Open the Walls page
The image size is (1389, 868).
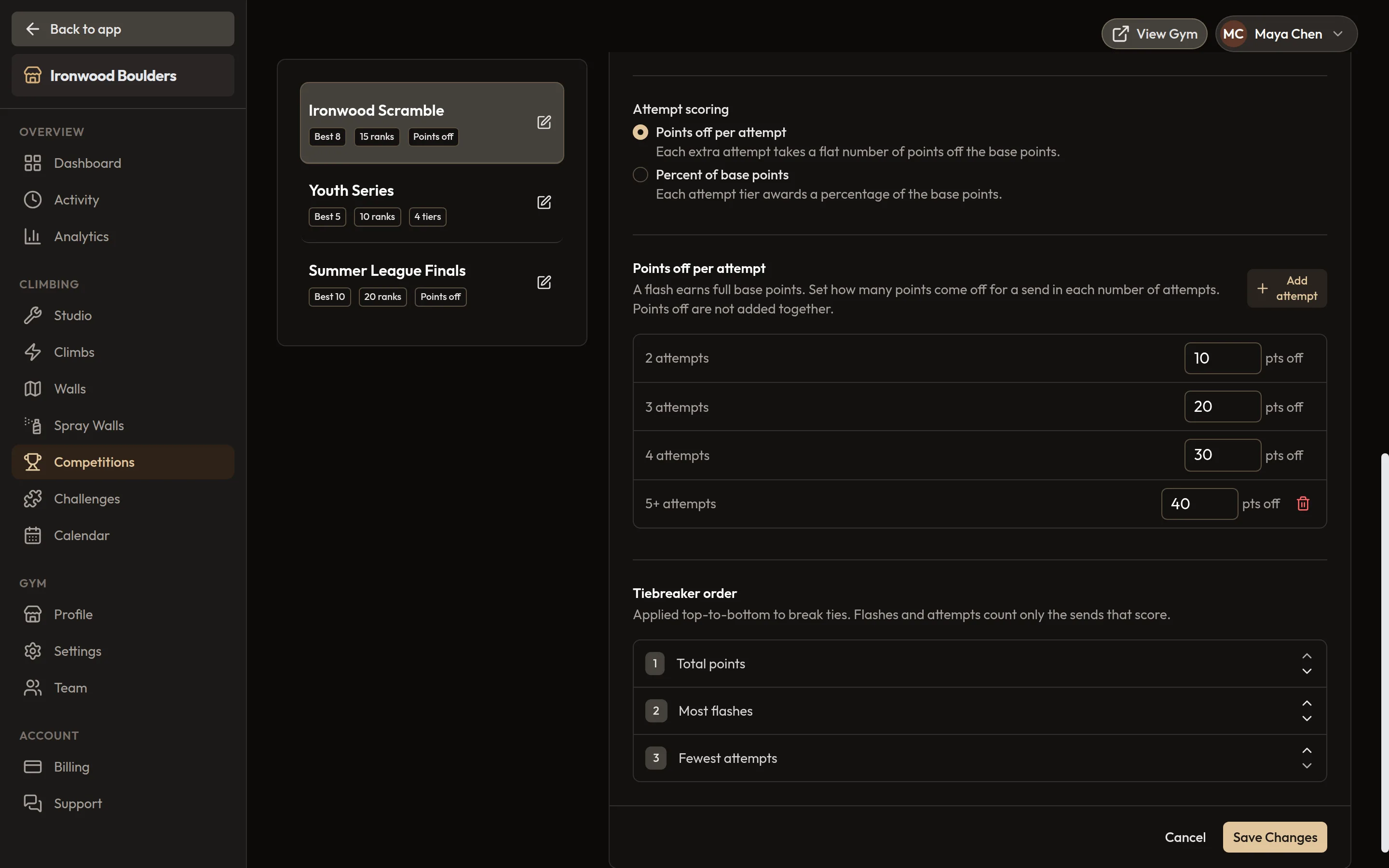123,389
